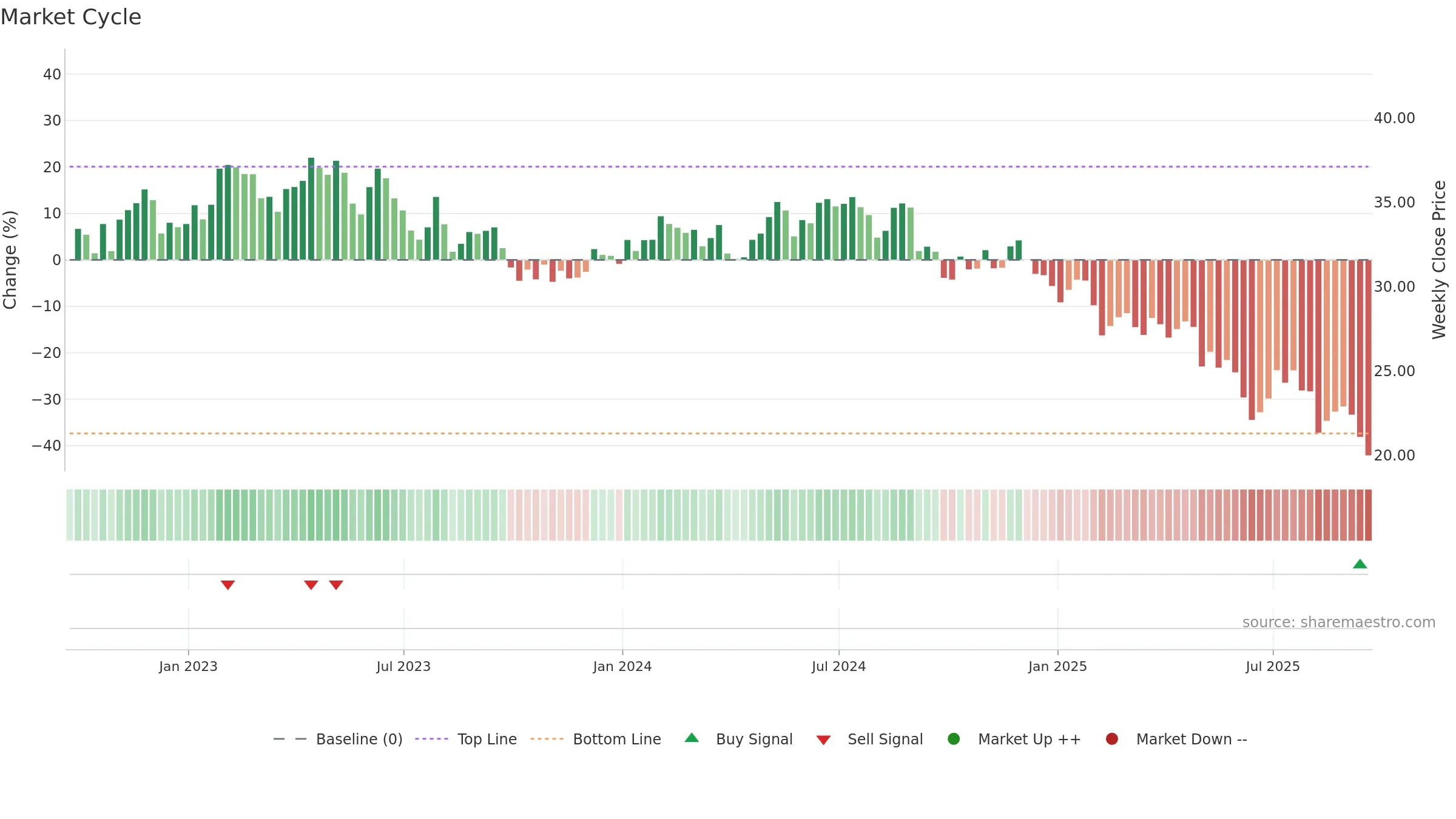1456x819 pixels.
Task: Click the gray dashed Baseline legend swatch
Action: 290,739
